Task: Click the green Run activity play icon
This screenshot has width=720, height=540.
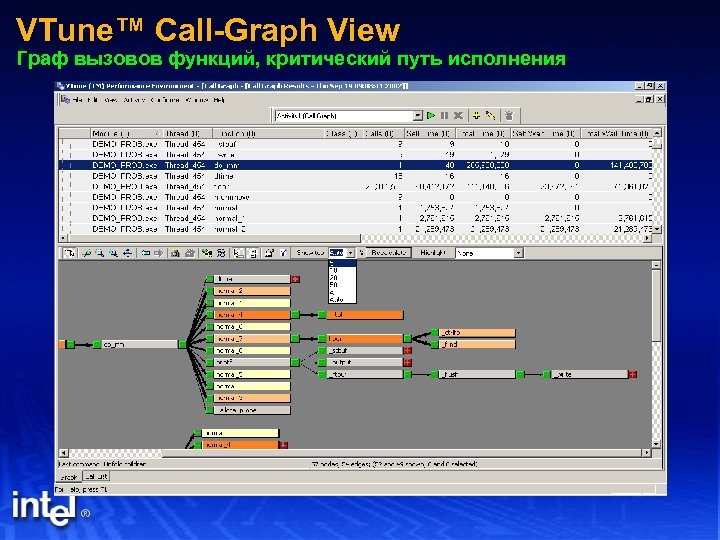Action: point(431,116)
